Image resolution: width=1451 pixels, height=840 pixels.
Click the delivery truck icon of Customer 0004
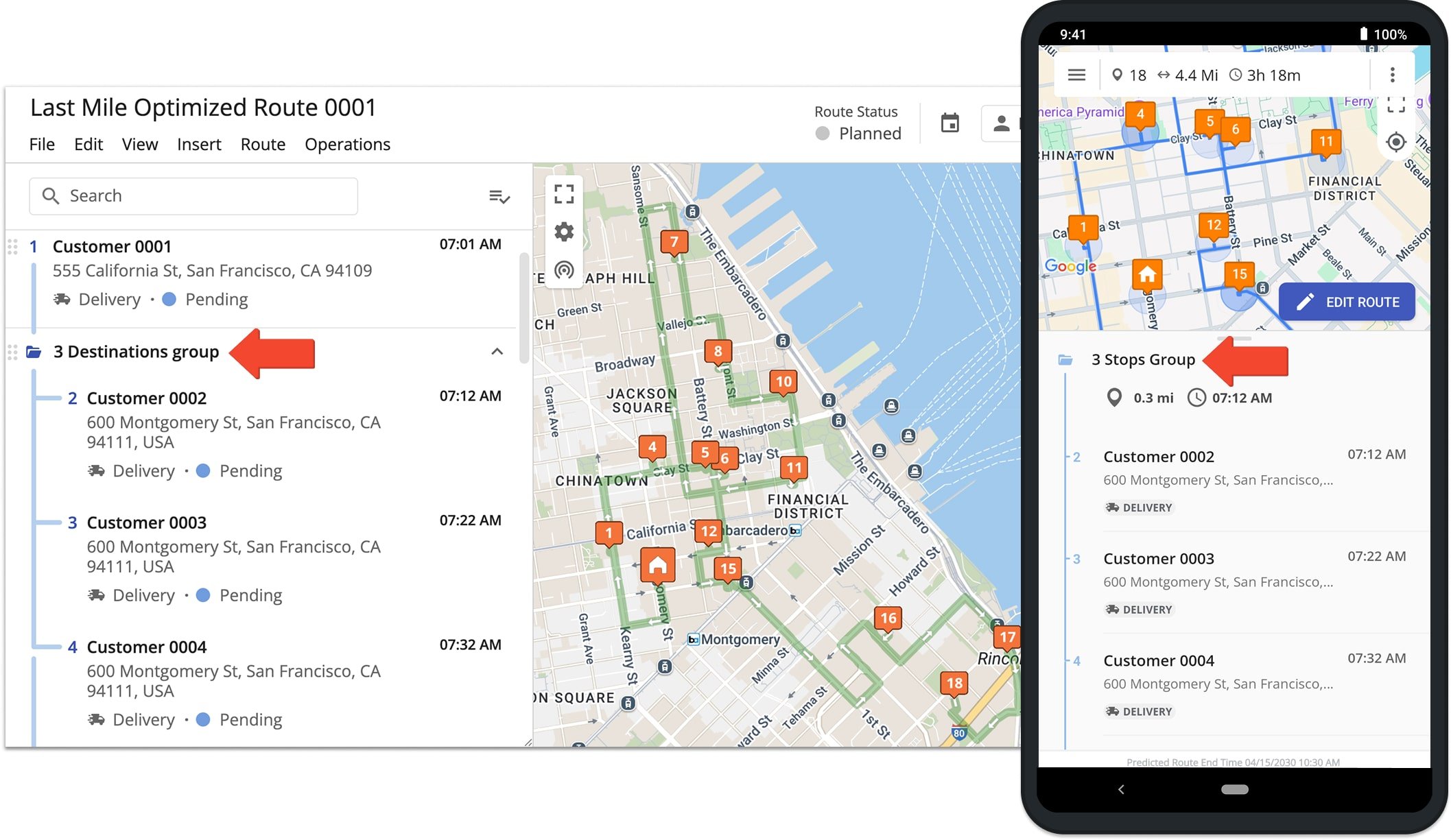pyautogui.click(x=96, y=719)
